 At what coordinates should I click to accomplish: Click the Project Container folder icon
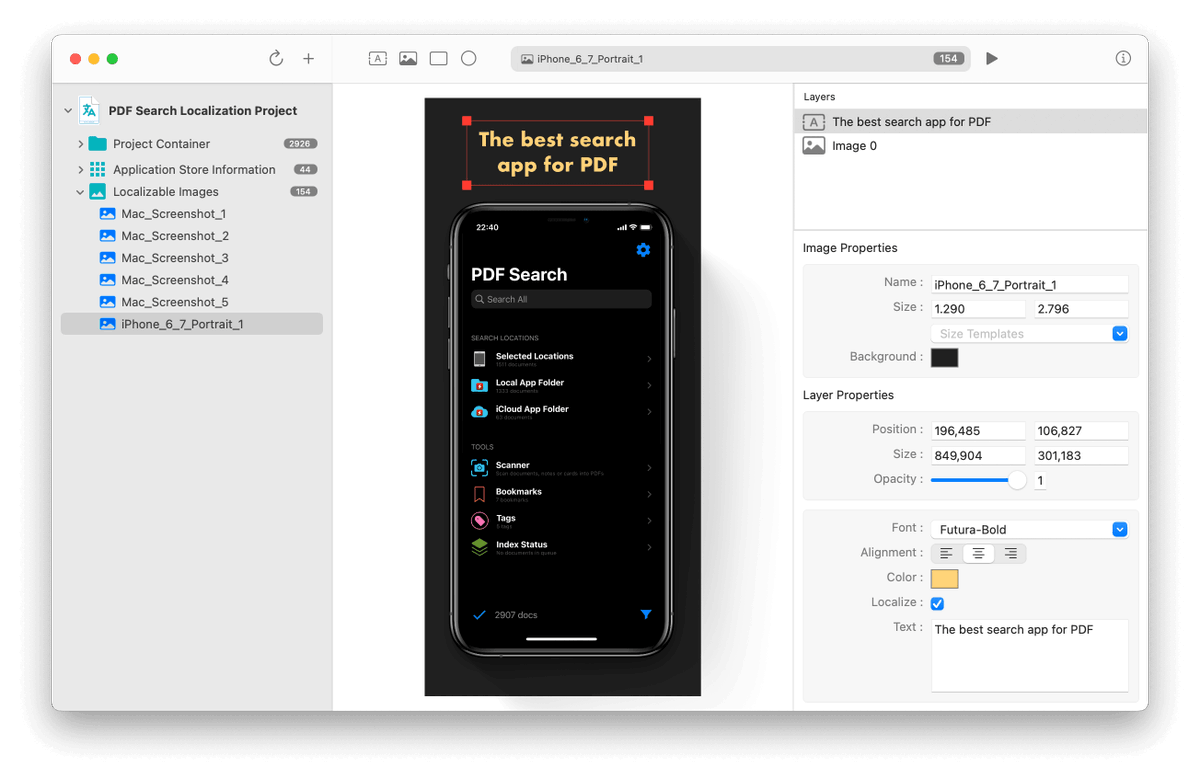pos(97,144)
